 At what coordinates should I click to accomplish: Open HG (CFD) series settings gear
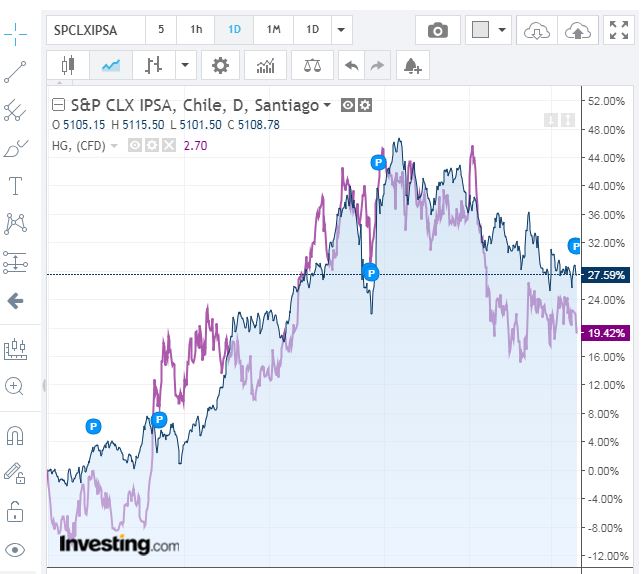151,145
